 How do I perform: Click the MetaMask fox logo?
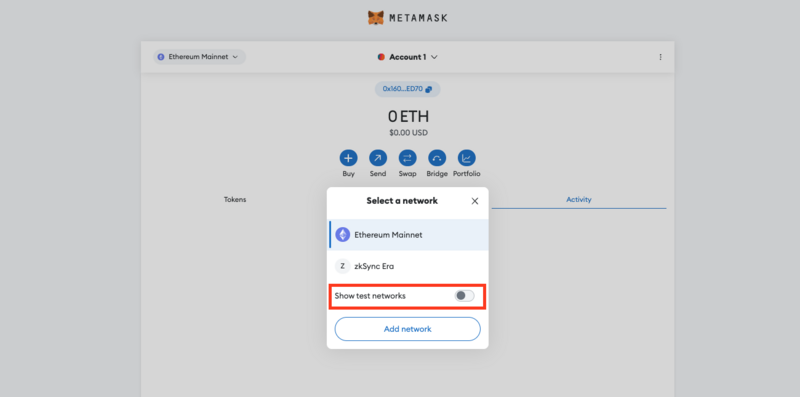click(x=376, y=18)
